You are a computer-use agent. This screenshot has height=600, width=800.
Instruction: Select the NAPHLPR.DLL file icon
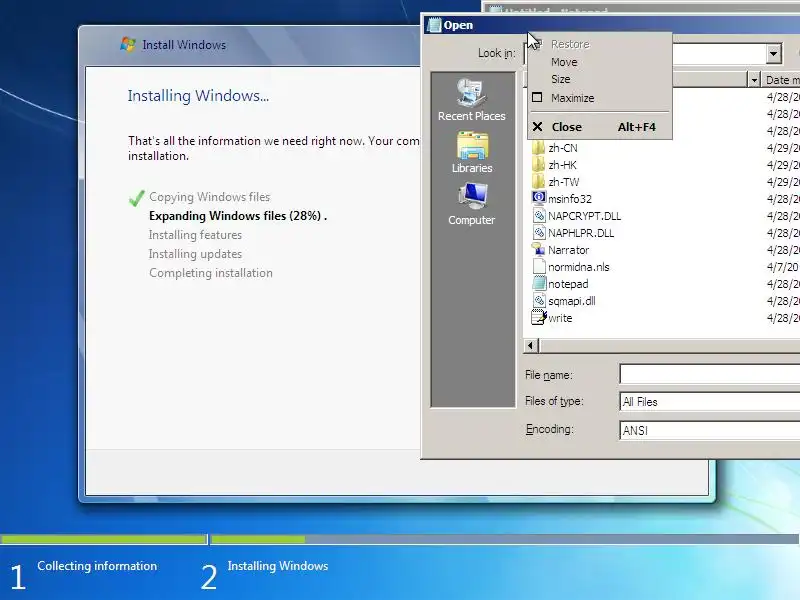click(x=539, y=233)
